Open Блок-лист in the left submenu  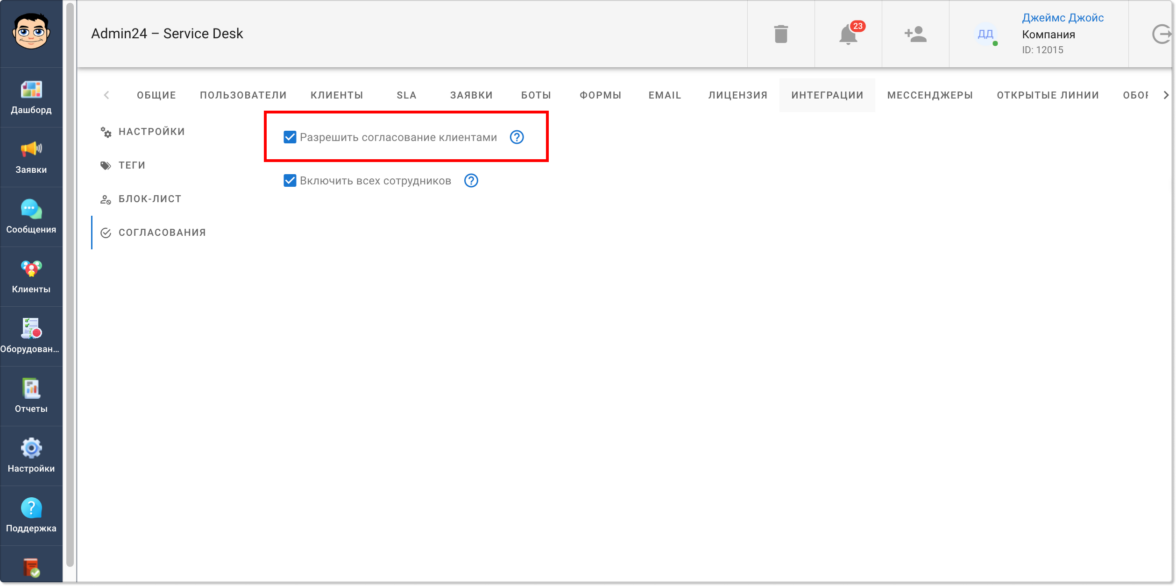(141, 200)
